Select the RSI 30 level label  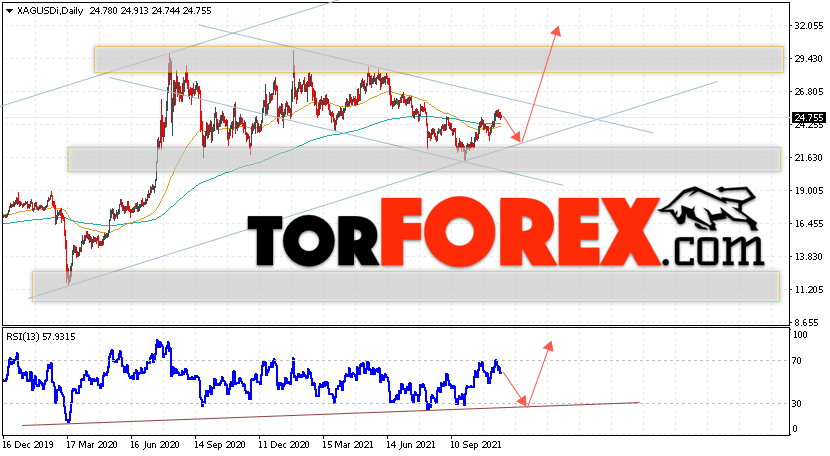tap(797, 404)
